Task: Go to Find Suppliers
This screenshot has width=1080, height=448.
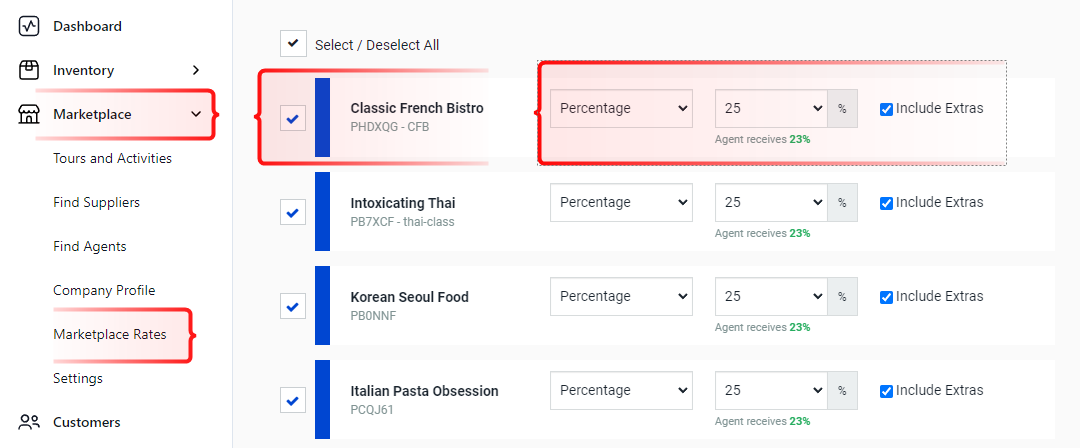Action: point(96,203)
